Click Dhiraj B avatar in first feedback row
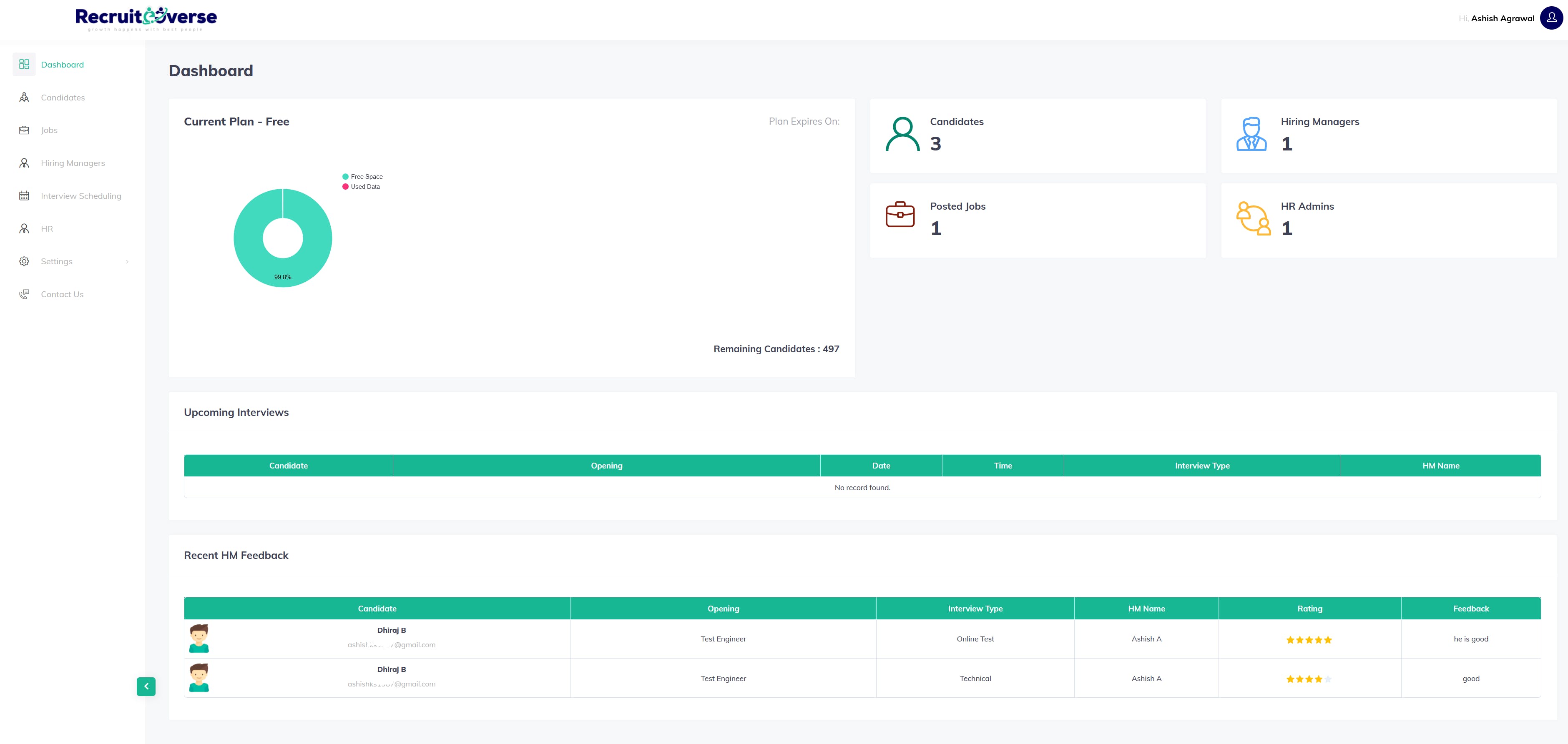This screenshot has width=1568, height=744. tap(199, 639)
